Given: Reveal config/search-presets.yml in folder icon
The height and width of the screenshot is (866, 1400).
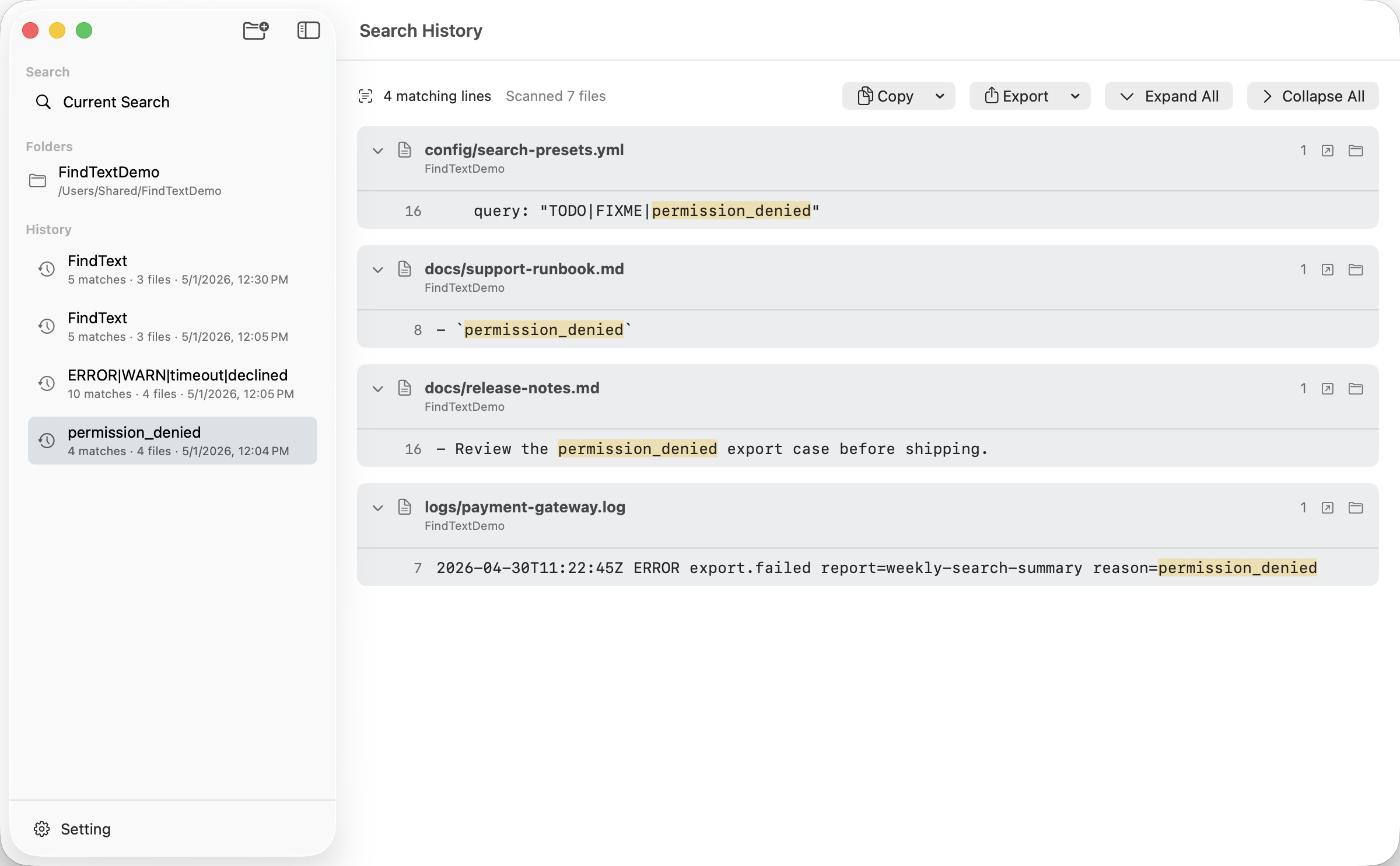Looking at the screenshot, I should (x=1356, y=151).
